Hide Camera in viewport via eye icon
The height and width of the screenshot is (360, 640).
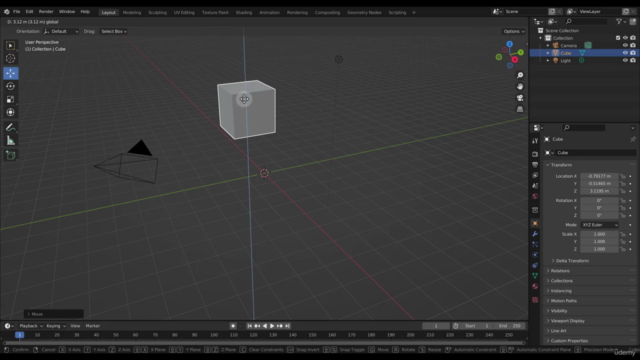pos(625,45)
